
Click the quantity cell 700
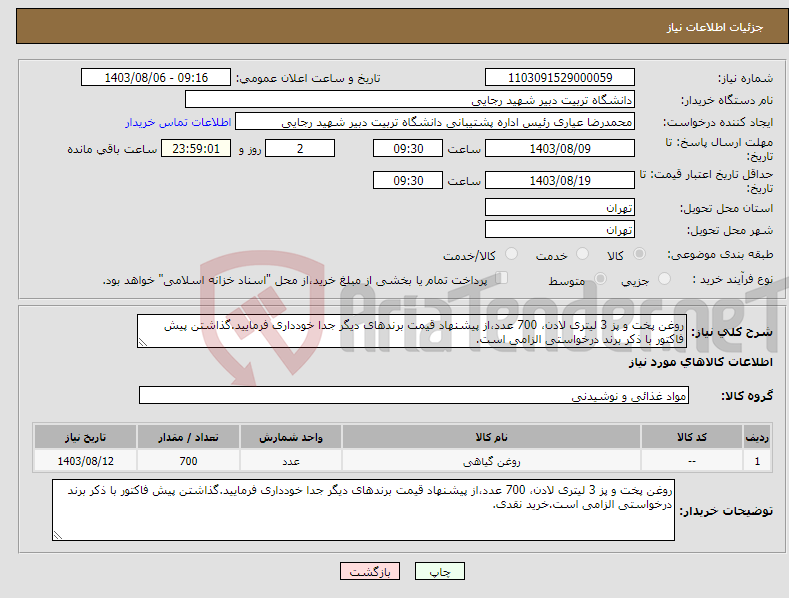tap(188, 461)
